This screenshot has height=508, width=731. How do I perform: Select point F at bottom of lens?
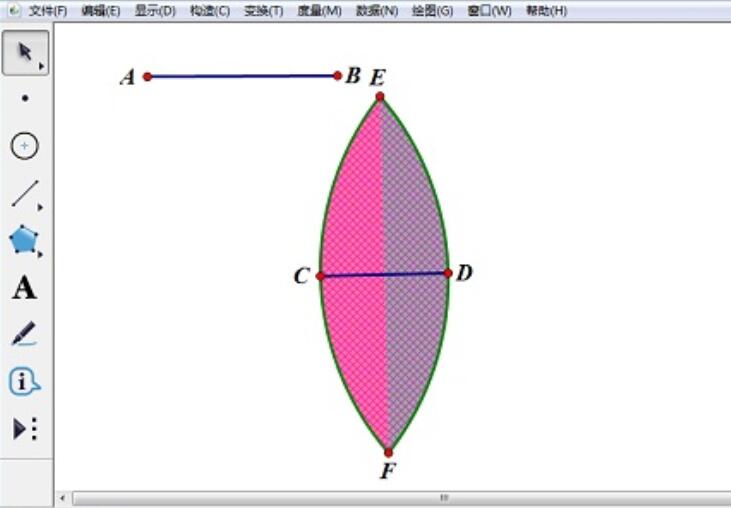388,452
